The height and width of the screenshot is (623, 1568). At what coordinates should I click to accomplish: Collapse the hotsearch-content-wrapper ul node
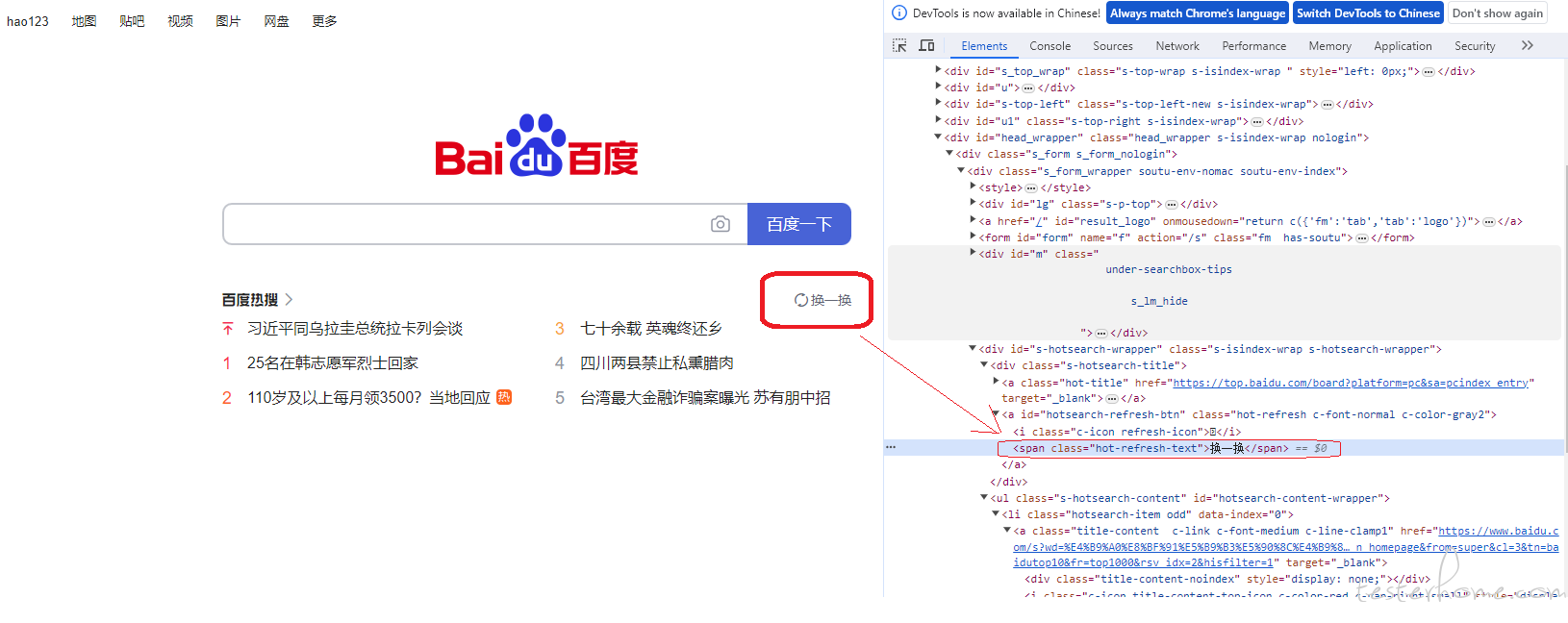[984, 498]
